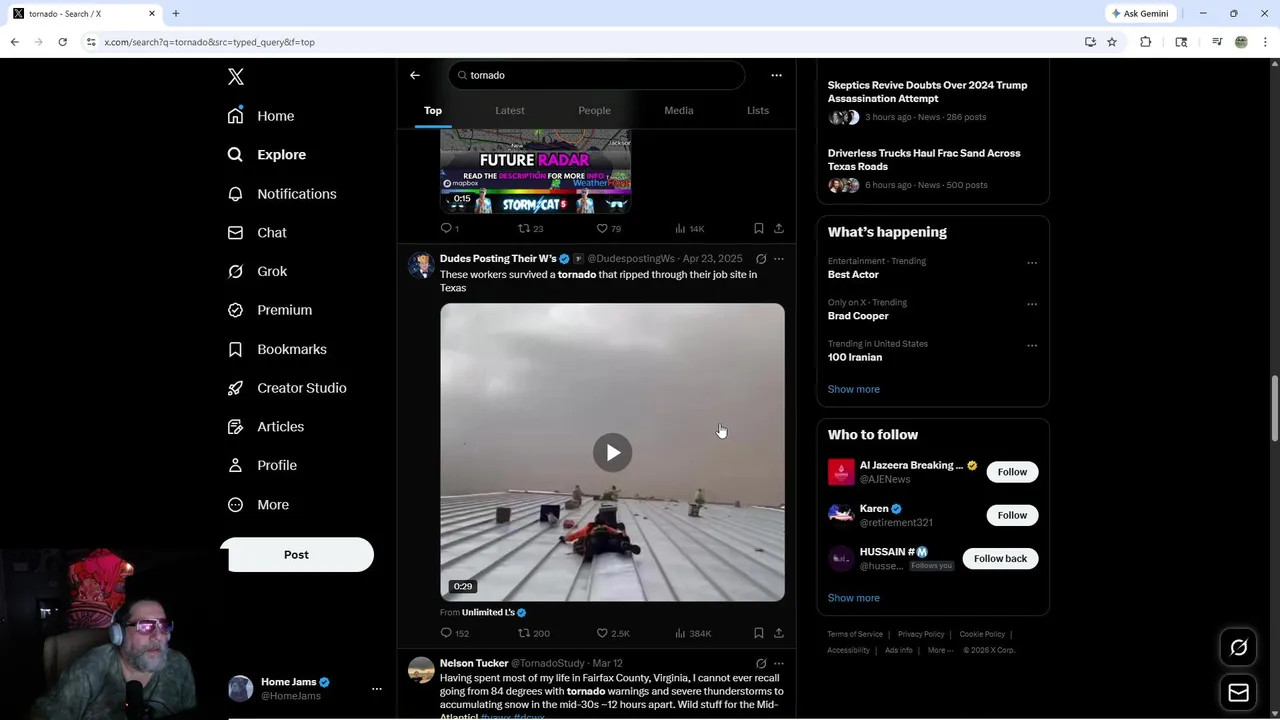Image resolution: width=1280 pixels, height=720 pixels.
Task: Follow Al Jazeera Breaking account
Action: pos(1012,472)
